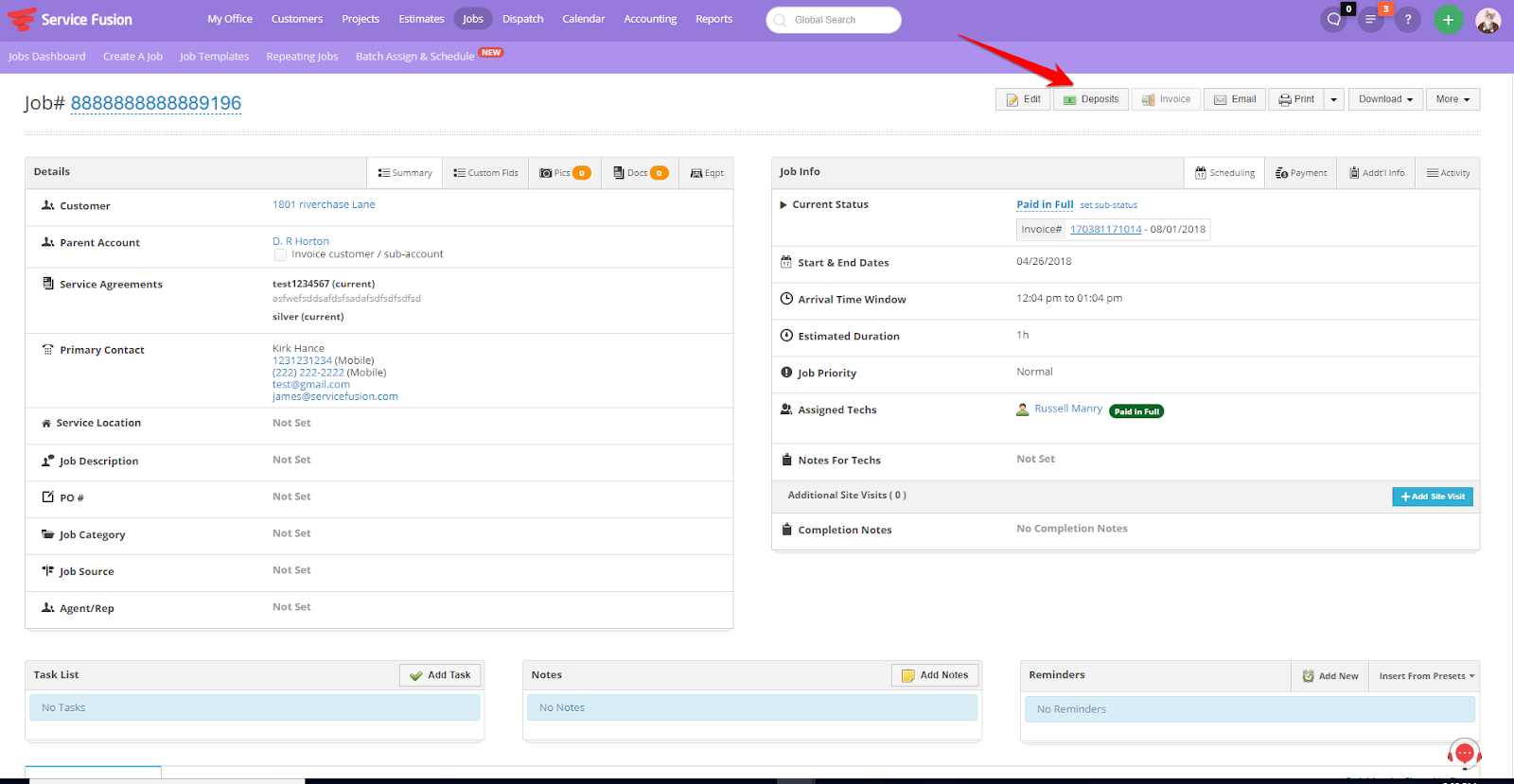Click phone number 1231231234
This screenshot has height=784, width=1514.
[302, 360]
